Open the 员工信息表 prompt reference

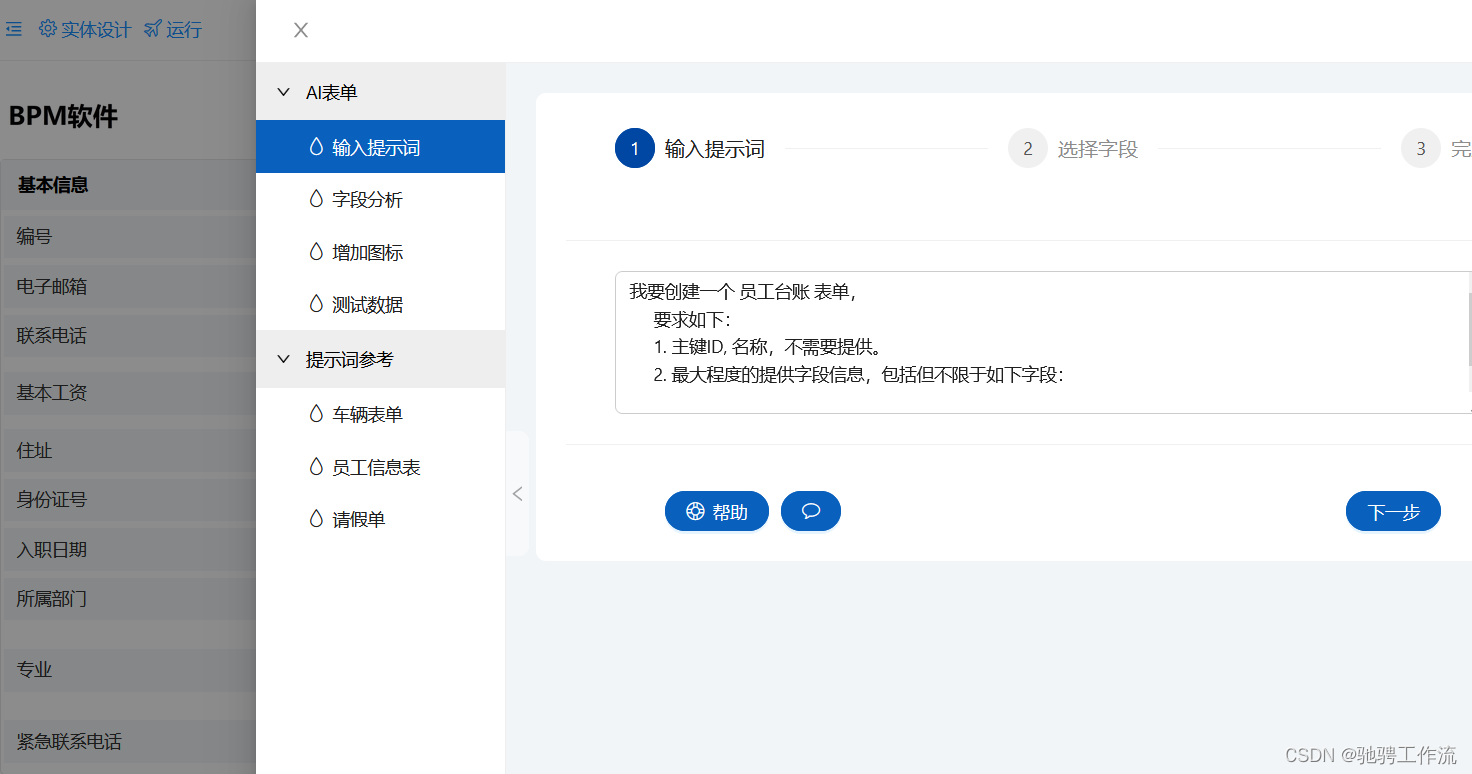tap(380, 467)
